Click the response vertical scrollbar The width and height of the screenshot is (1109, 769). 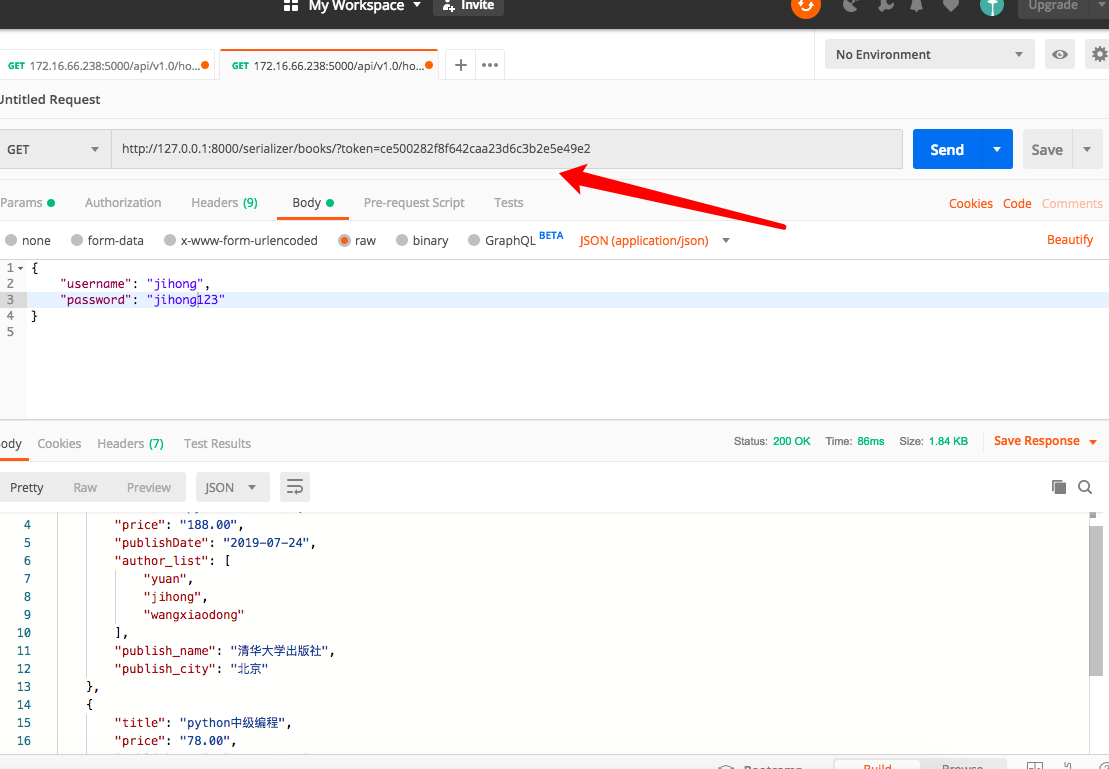(1096, 600)
